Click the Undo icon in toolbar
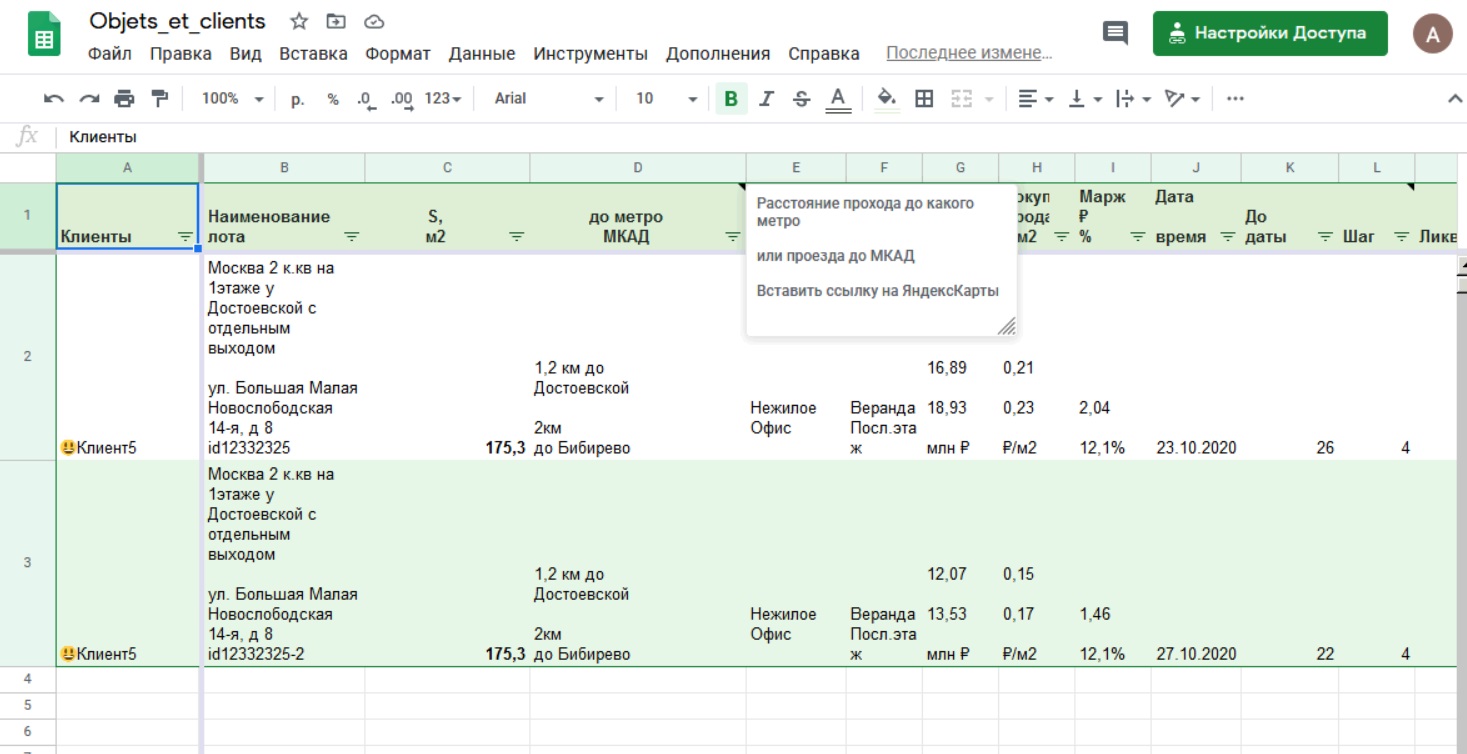 (x=54, y=98)
